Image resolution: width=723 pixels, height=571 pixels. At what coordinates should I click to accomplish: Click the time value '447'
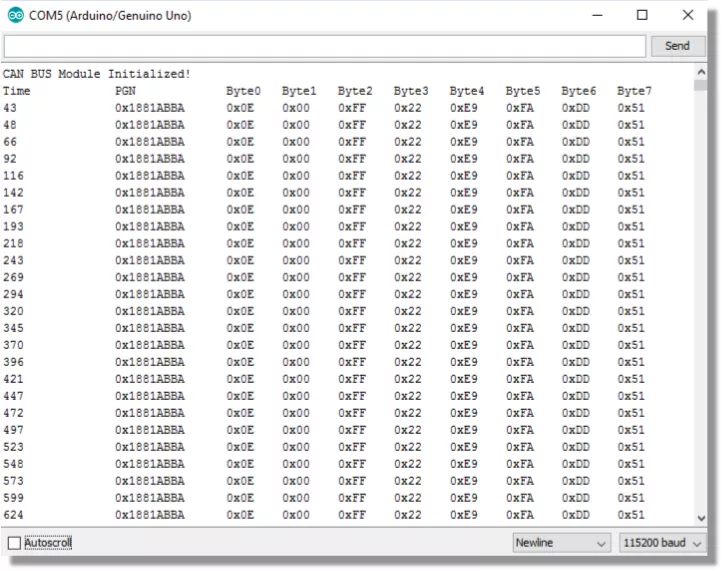coord(13,396)
